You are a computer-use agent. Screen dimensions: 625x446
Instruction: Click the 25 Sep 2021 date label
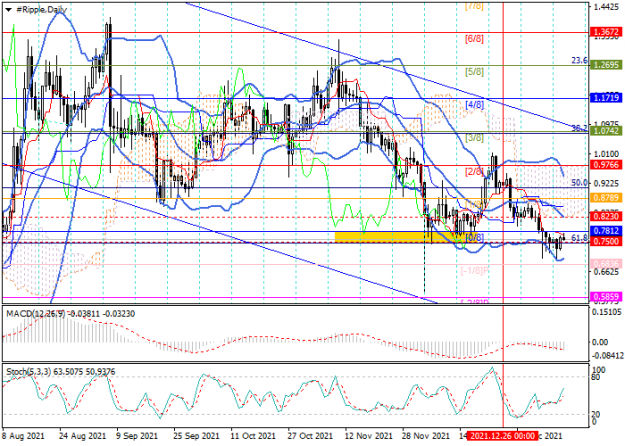(x=197, y=436)
